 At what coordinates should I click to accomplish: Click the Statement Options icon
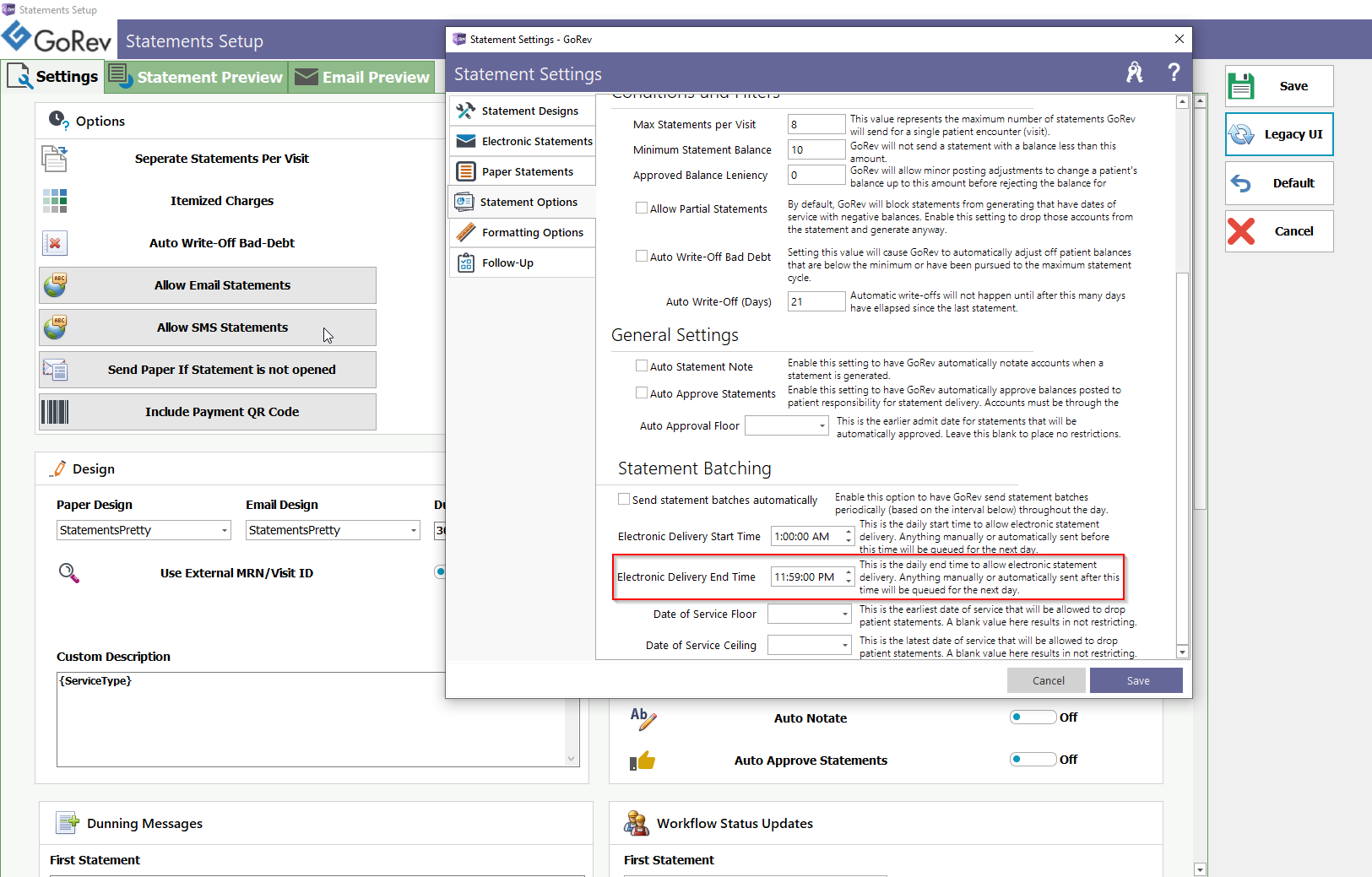(x=464, y=202)
